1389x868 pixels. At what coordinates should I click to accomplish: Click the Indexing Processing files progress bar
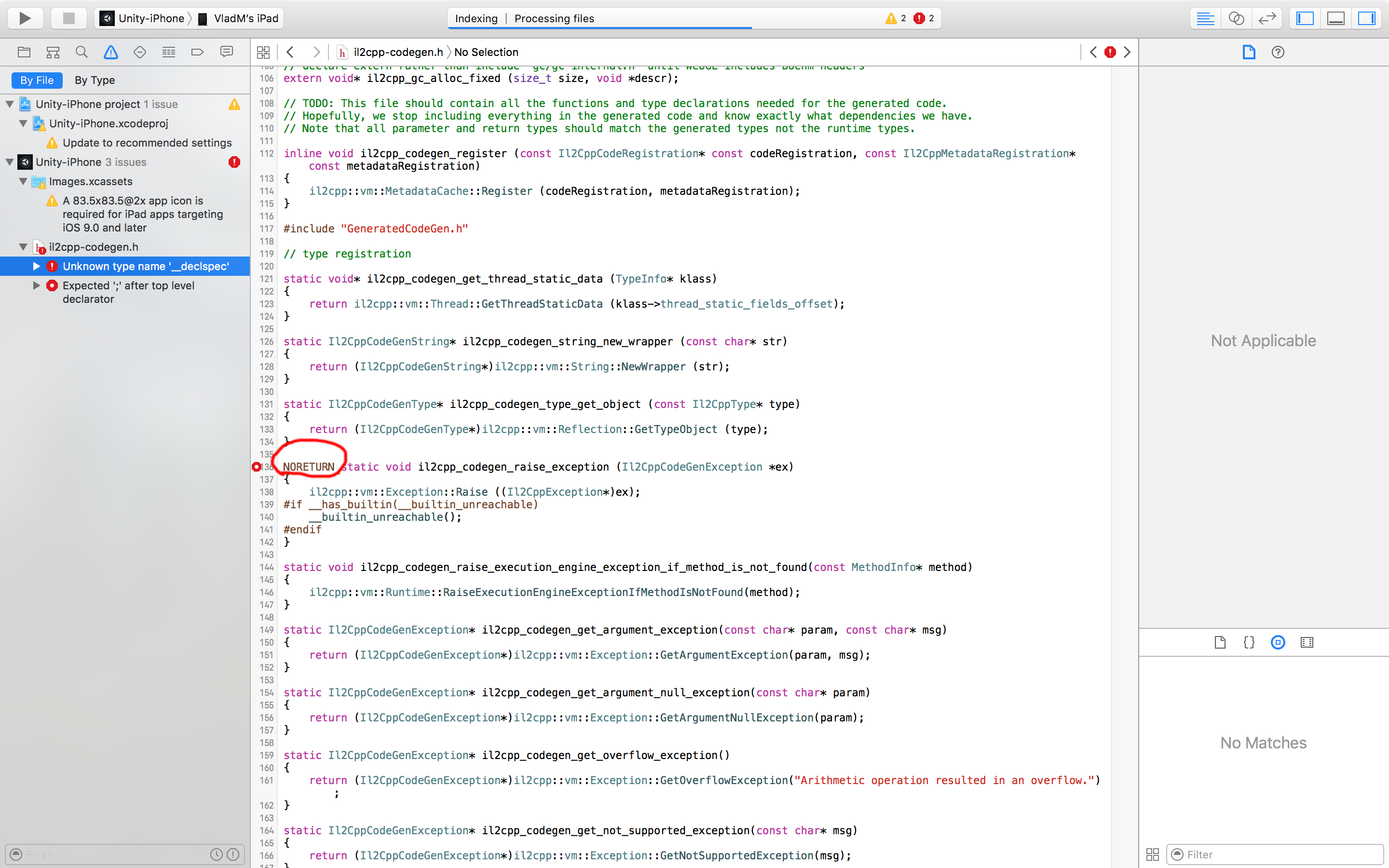point(694,18)
